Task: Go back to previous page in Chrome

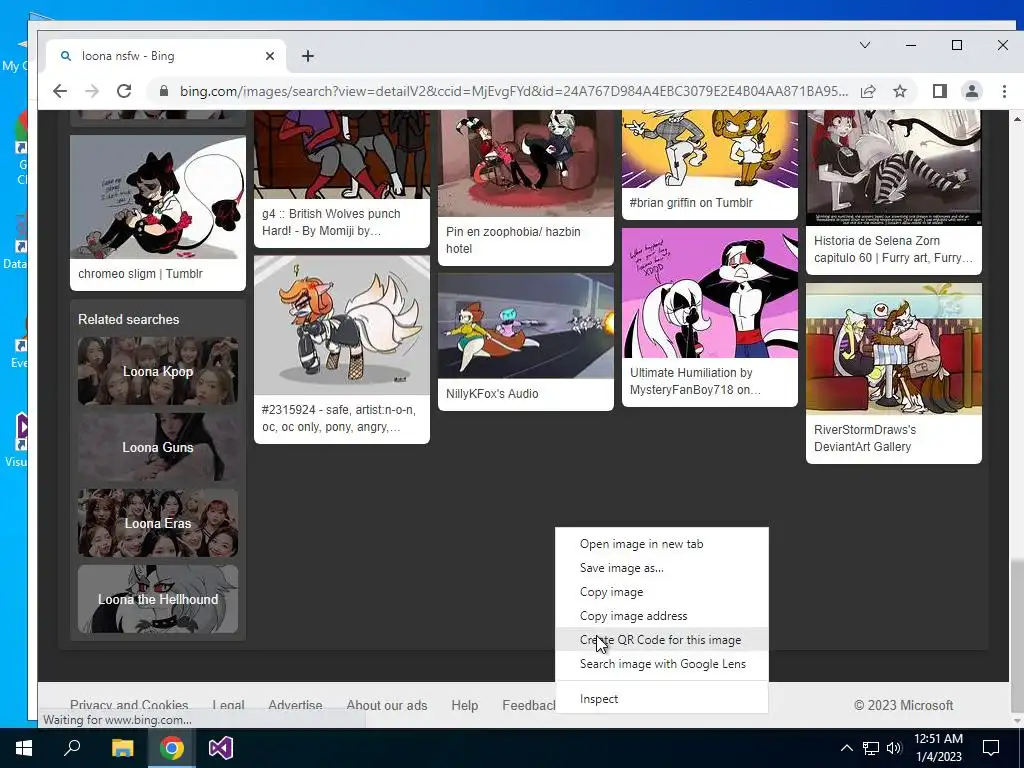Action: click(60, 91)
